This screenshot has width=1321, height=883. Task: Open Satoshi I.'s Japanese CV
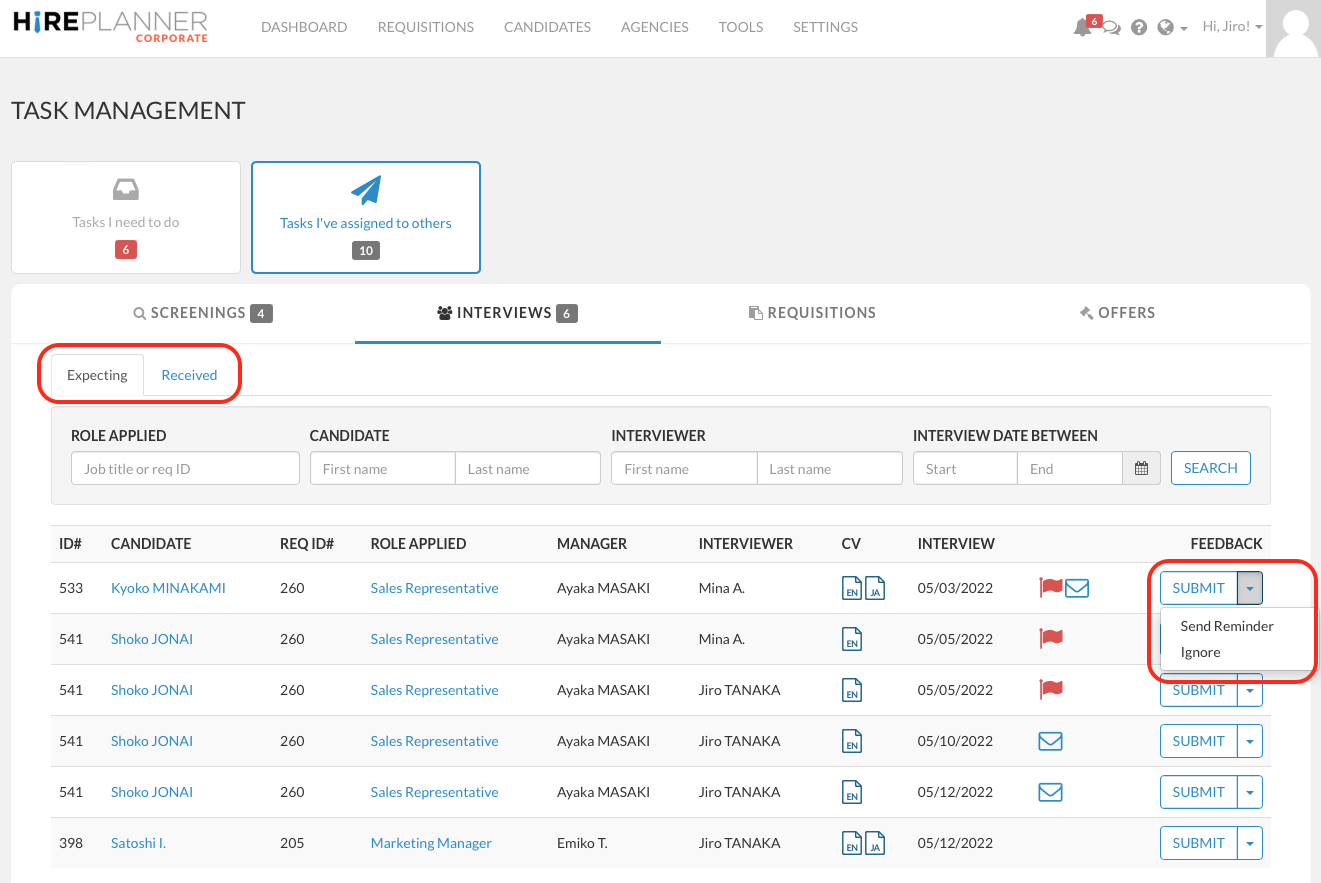pyautogui.click(x=874, y=845)
